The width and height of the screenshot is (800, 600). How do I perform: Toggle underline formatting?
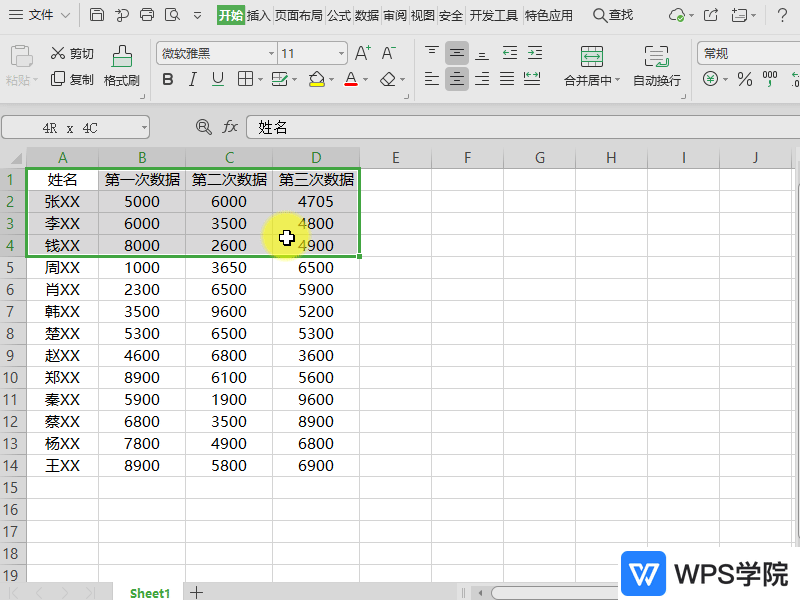point(217,79)
